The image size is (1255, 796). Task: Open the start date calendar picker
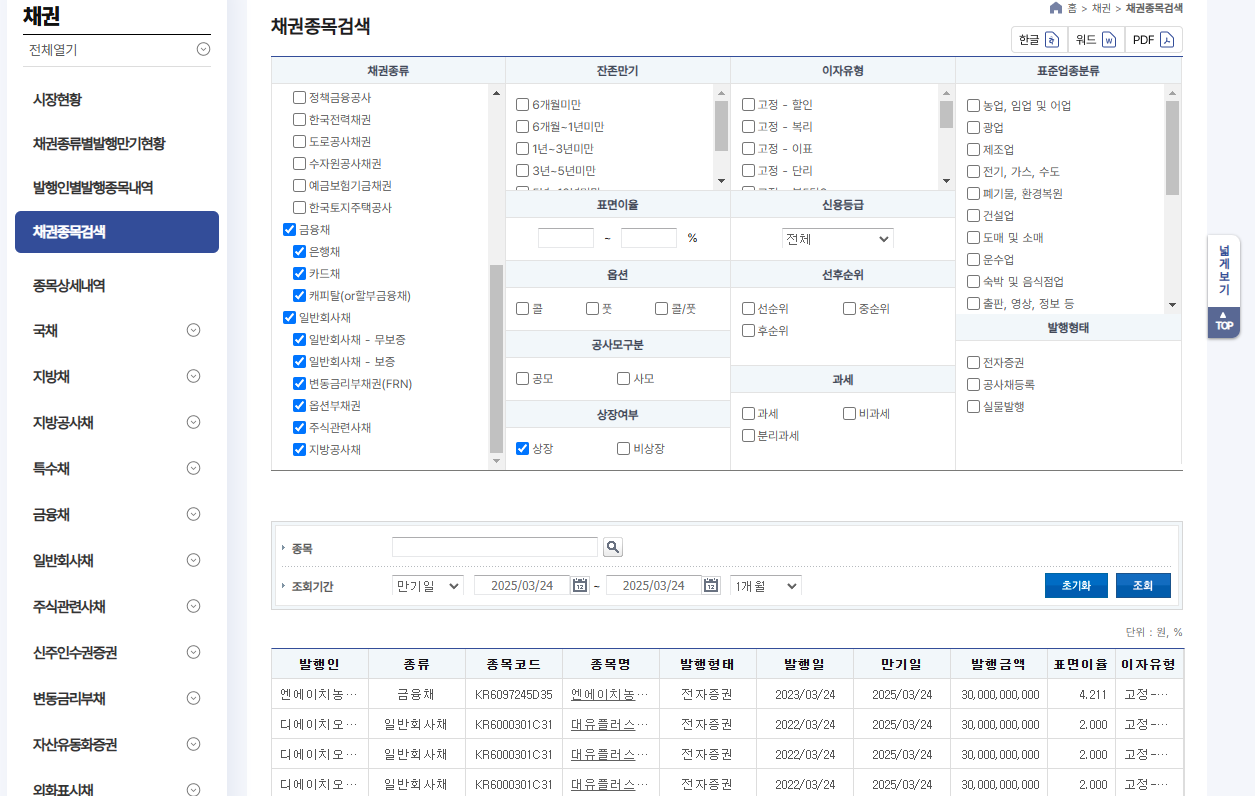580,585
